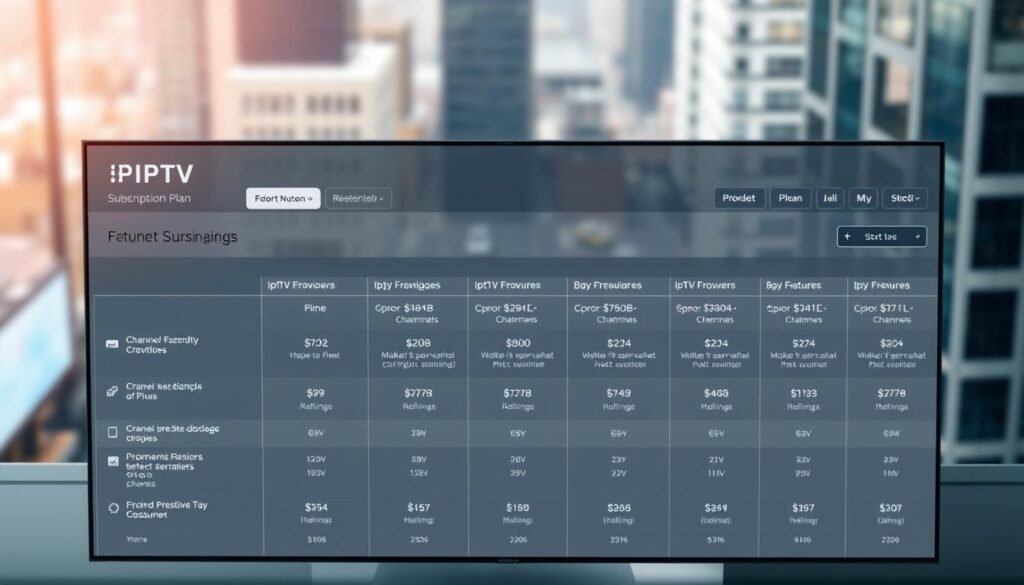Click the Fetunet Sursinaings section heading

point(172,237)
